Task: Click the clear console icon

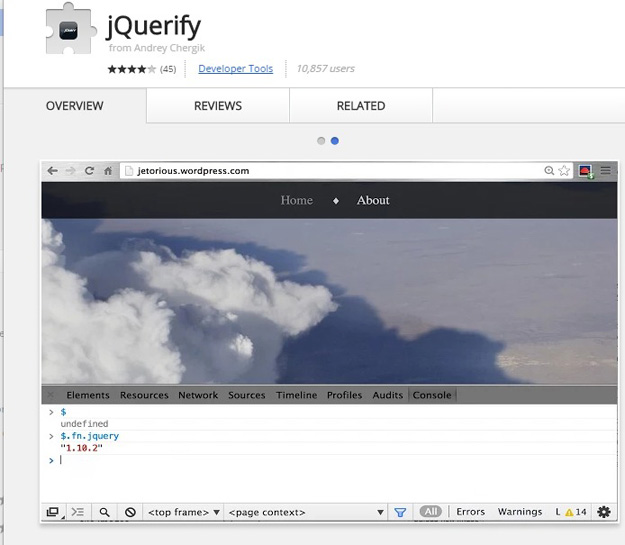Action: pos(130,512)
